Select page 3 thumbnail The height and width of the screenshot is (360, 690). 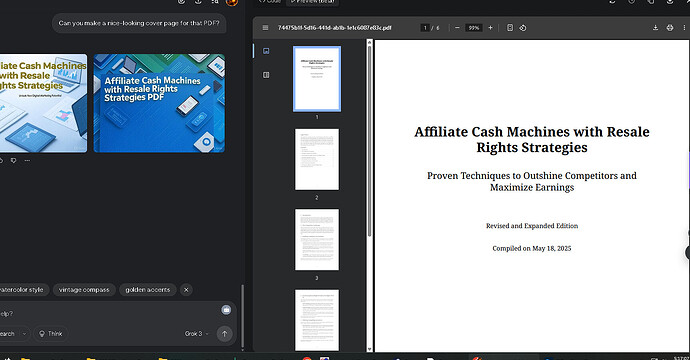point(317,240)
